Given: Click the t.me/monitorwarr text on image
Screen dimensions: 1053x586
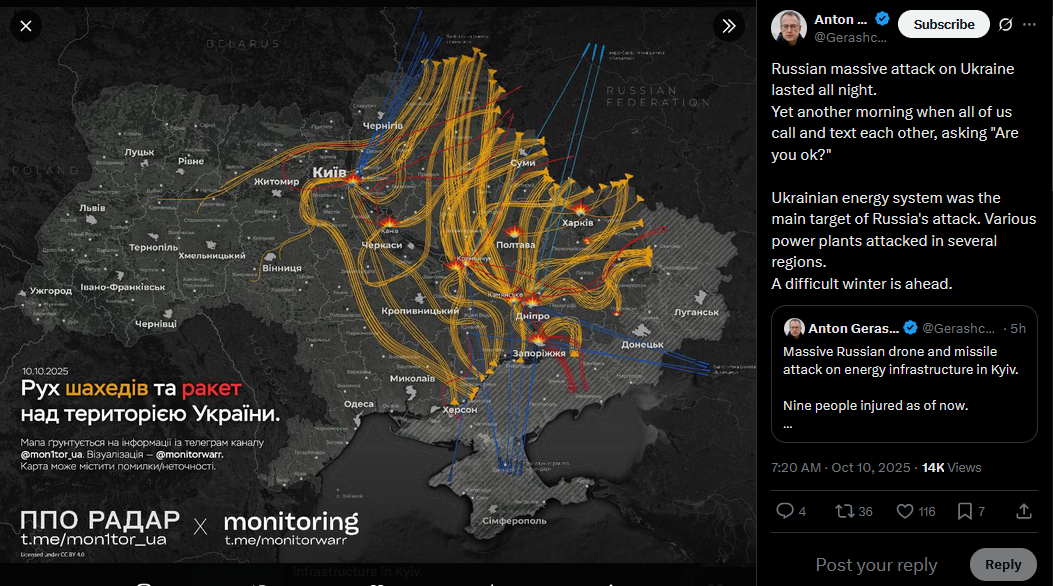Looking at the screenshot, I should click(285, 540).
